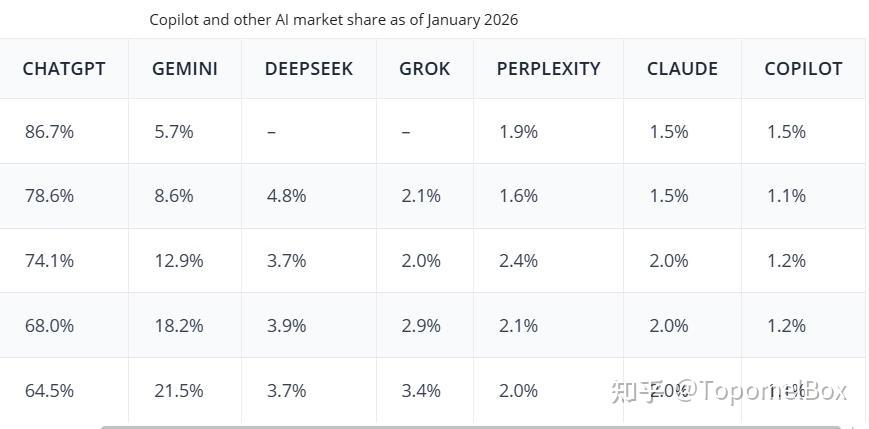869x429 pixels.
Task: Click the 78.6% ChatGPT cell
Action: 49,196
